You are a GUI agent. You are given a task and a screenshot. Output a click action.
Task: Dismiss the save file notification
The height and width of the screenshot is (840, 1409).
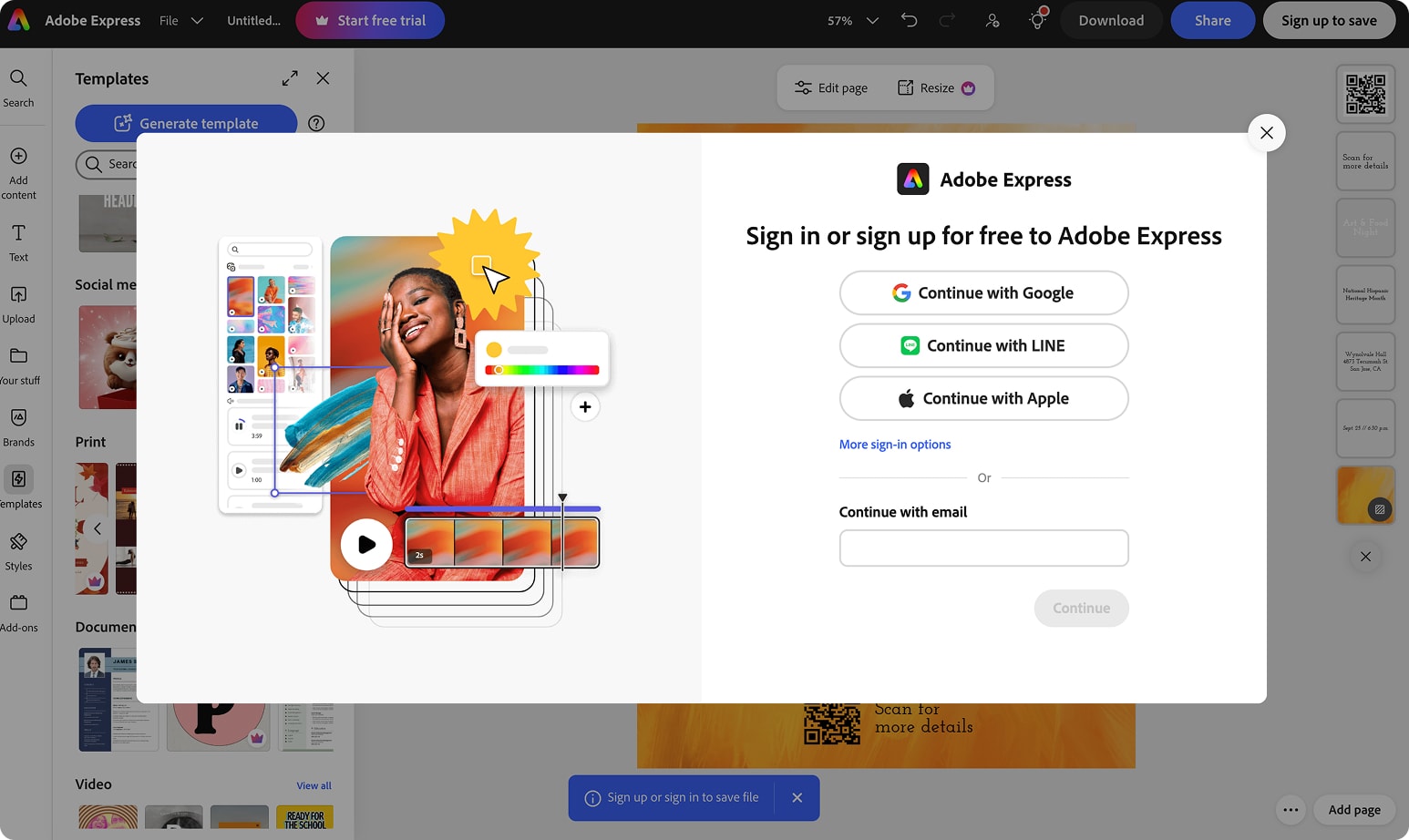pos(797,798)
